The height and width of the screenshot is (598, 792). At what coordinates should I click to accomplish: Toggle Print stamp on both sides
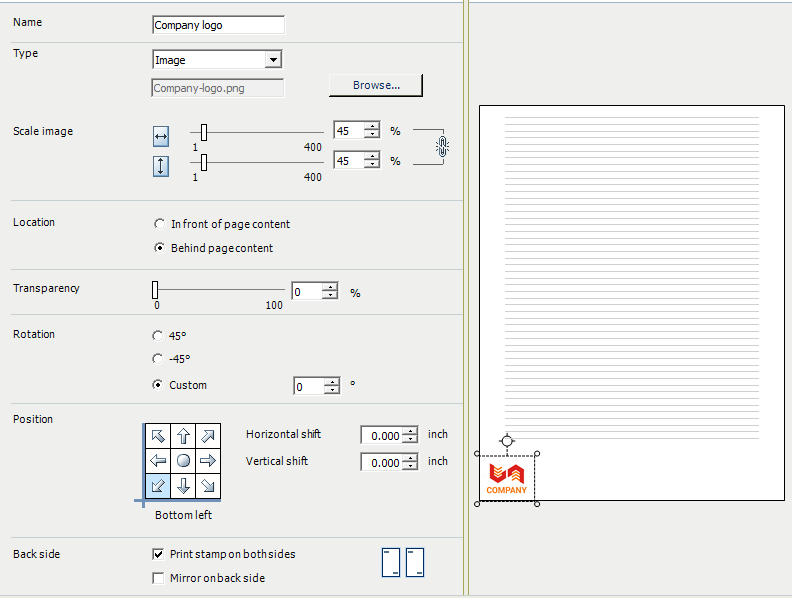tap(158, 554)
